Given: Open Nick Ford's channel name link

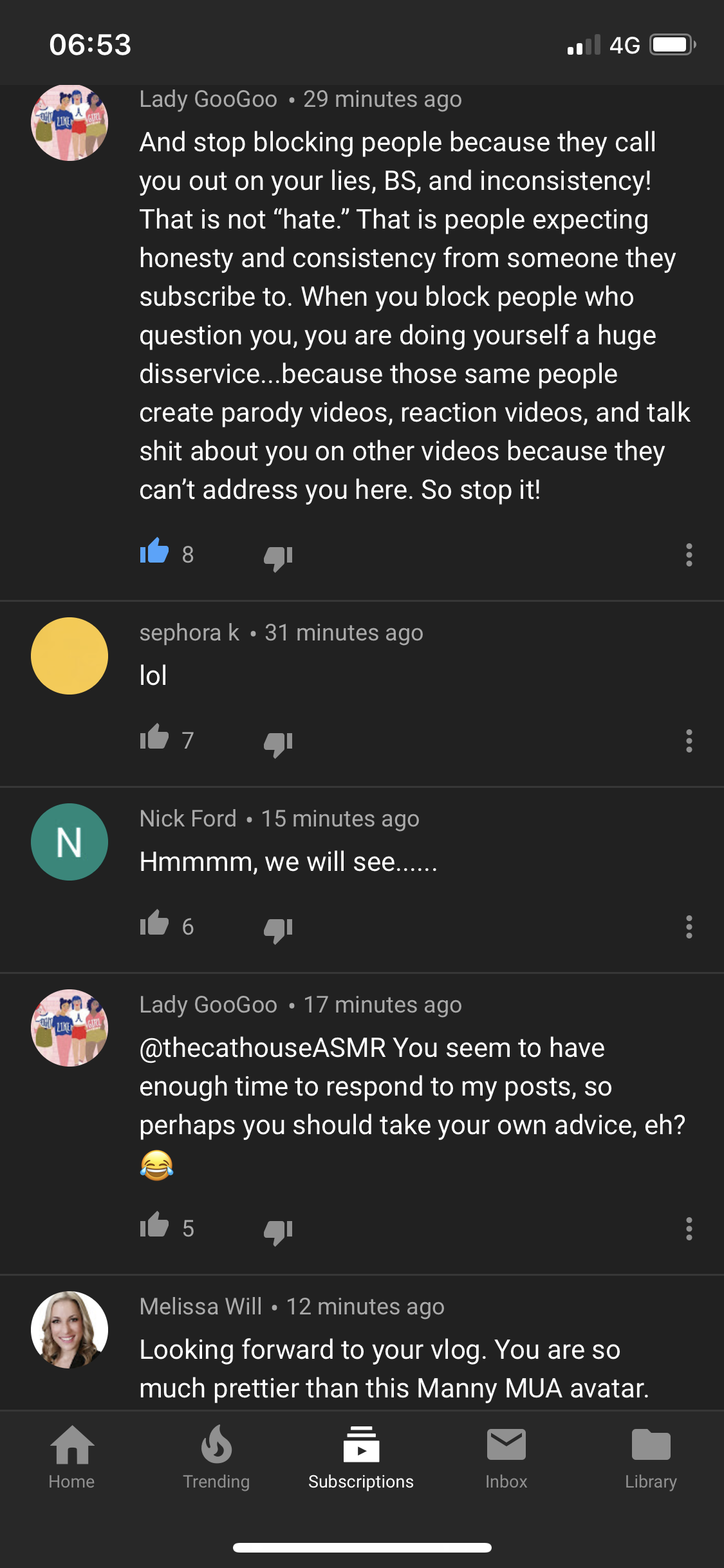Looking at the screenshot, I should 188,819.
